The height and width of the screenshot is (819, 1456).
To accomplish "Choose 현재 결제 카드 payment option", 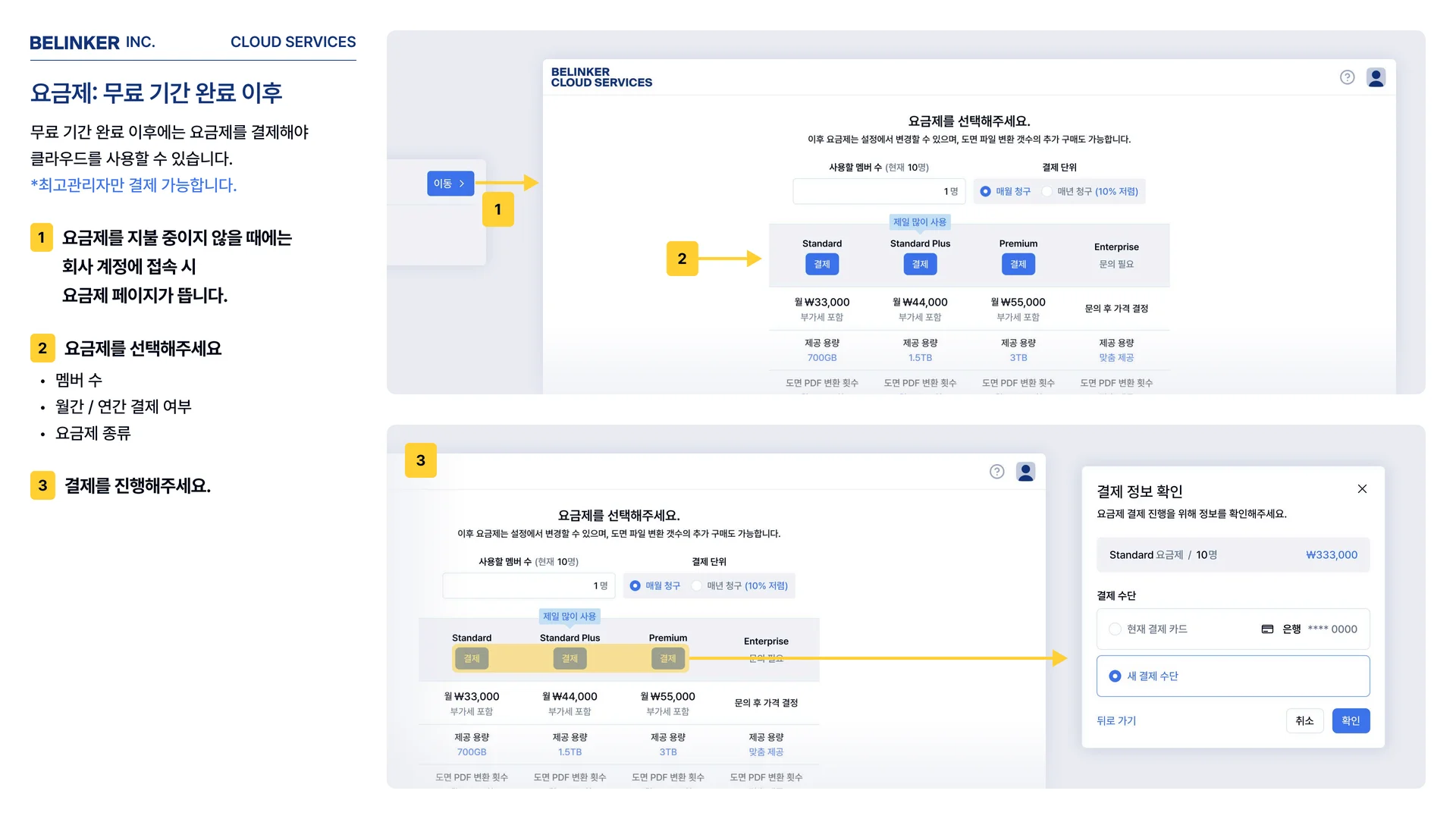I will (1115, 629).
